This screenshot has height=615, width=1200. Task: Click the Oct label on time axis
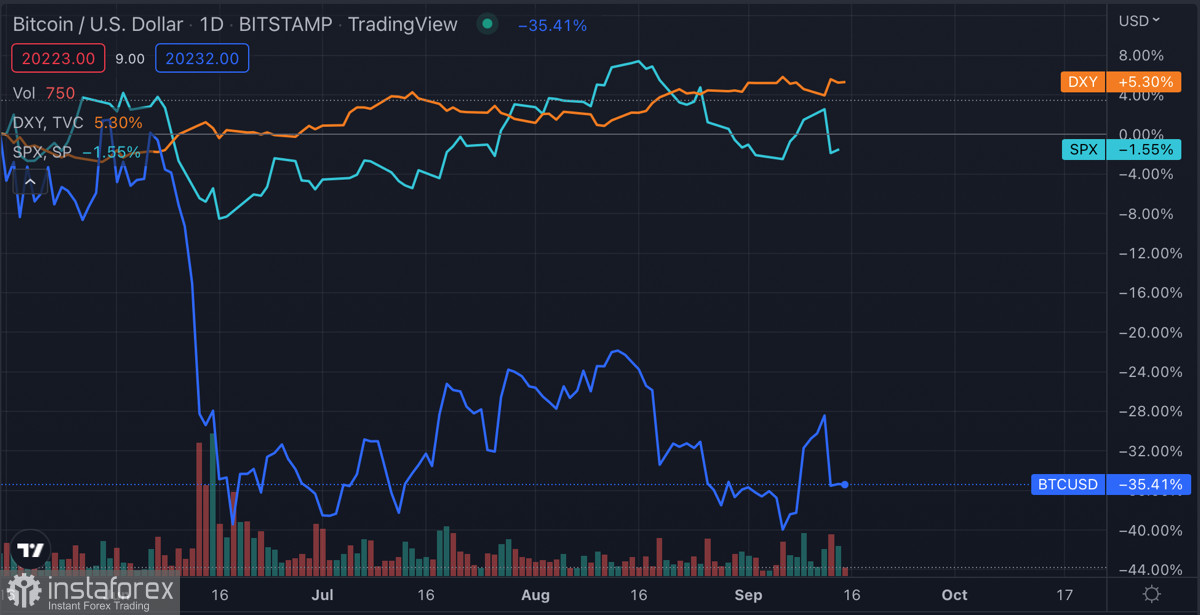tap(954, 595)
